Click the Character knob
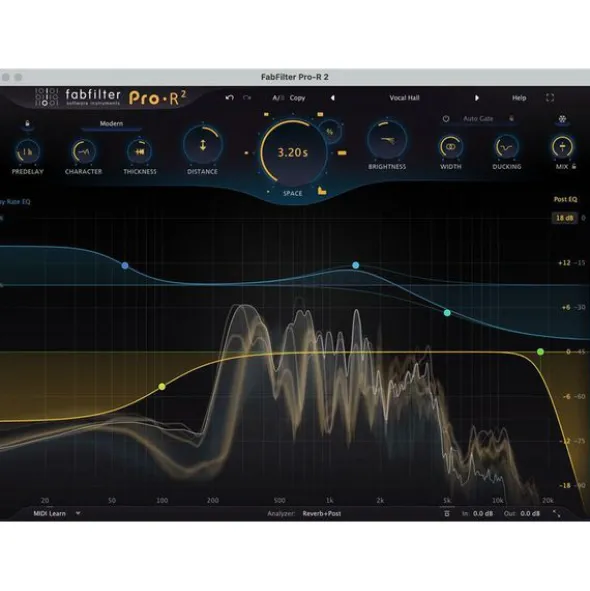This screenshot has width=590, height=591. tap(83, 152)
